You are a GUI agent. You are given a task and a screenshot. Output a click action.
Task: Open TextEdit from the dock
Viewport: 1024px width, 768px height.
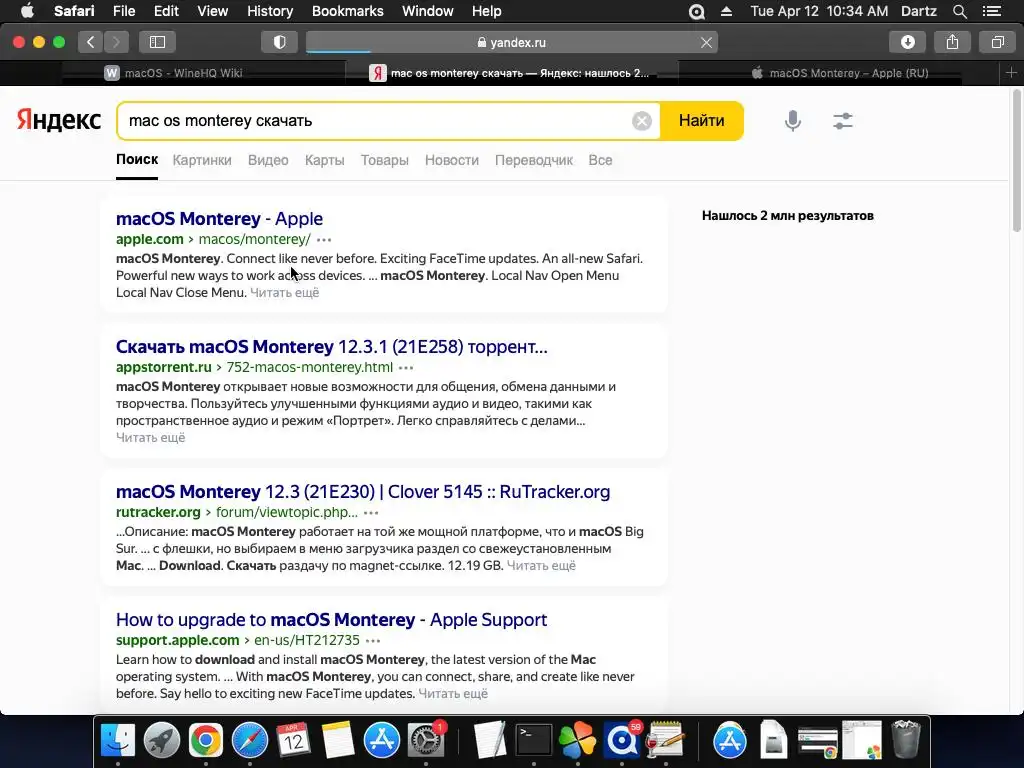pos(489,741)
